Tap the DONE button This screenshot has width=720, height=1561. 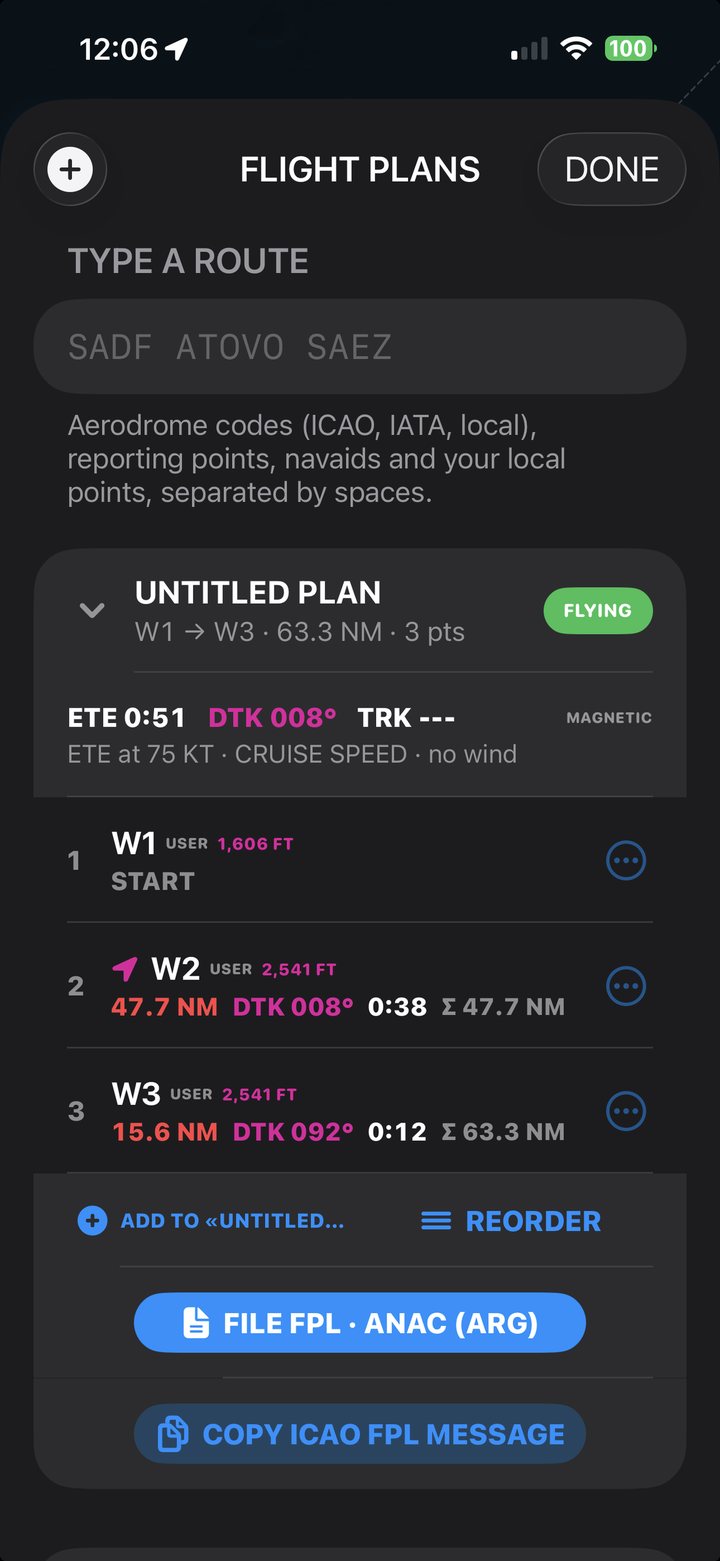pyautogui.click(x=612, y=169)
